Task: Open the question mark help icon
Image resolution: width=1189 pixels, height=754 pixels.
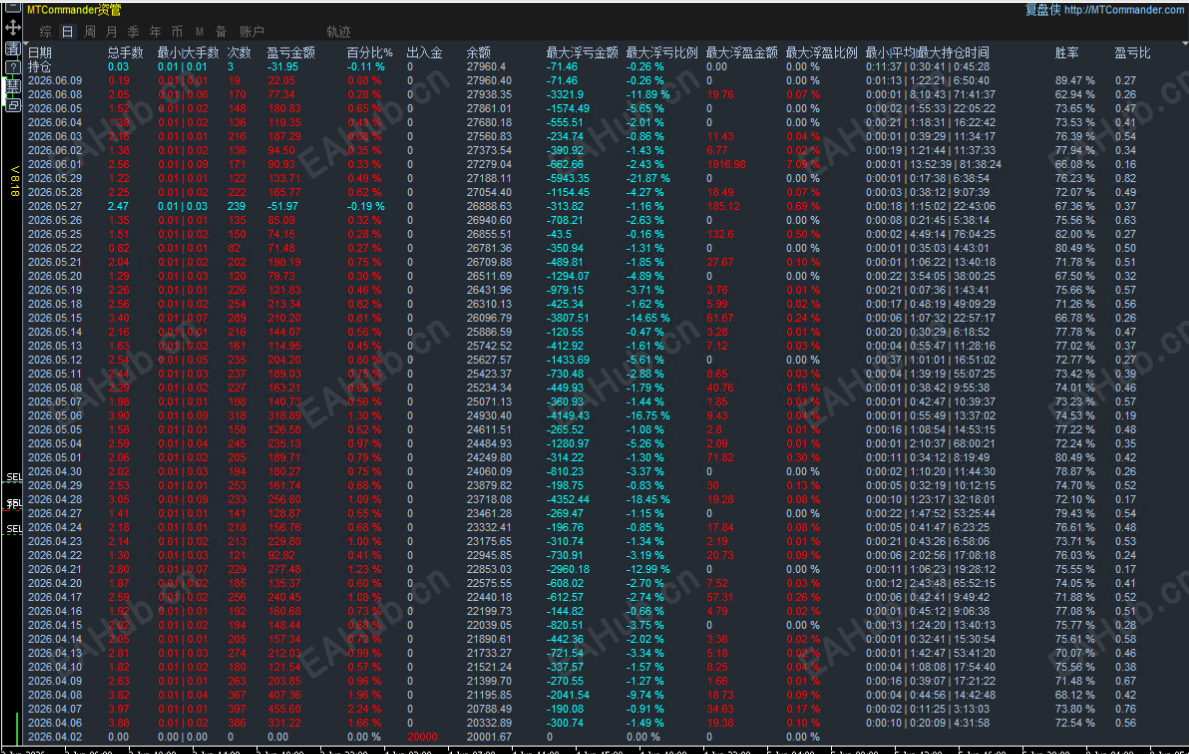Action: pyautogui.click(x=12, y=68)
